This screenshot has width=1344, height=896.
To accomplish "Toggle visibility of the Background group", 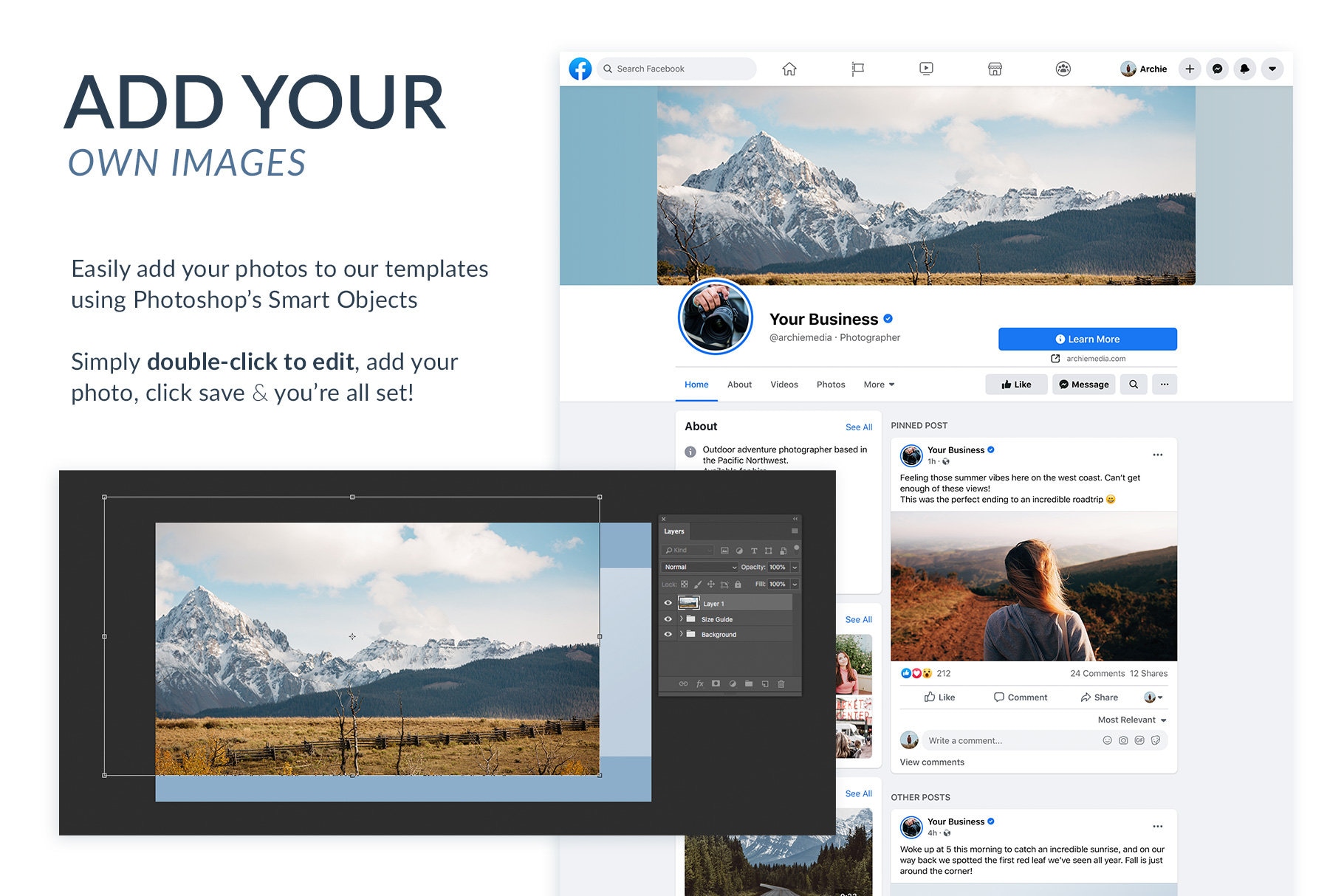I will pyautogui.click(x=668, y=634).
